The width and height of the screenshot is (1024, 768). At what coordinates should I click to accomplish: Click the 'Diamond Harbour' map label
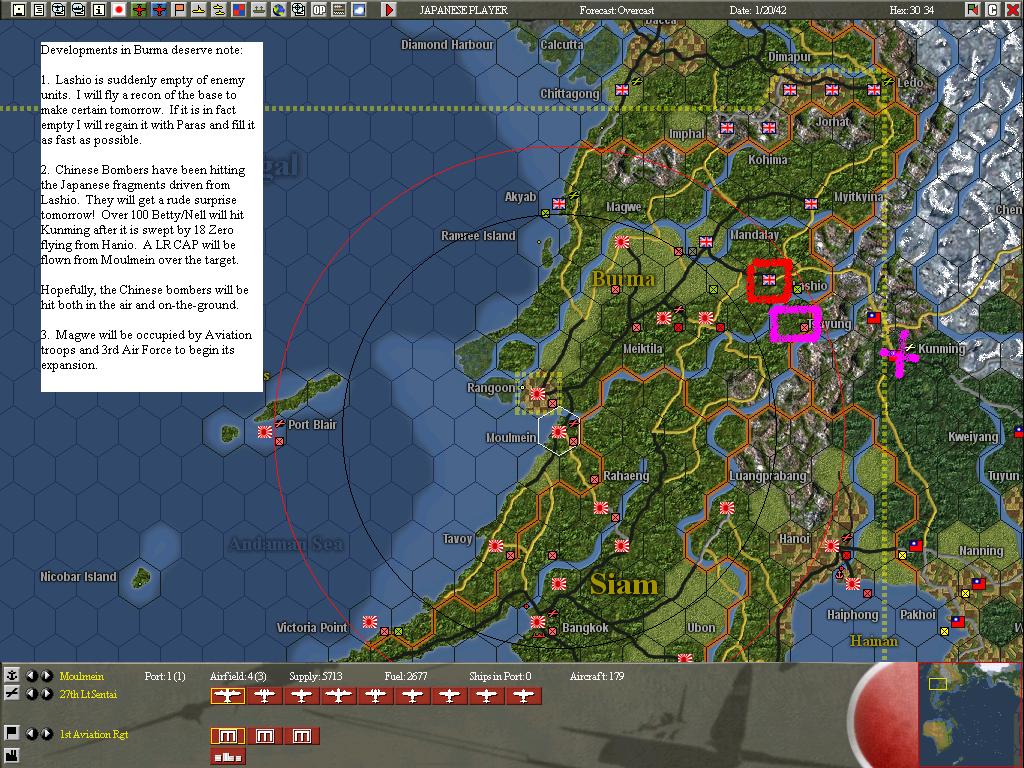(x=447, y=44)
